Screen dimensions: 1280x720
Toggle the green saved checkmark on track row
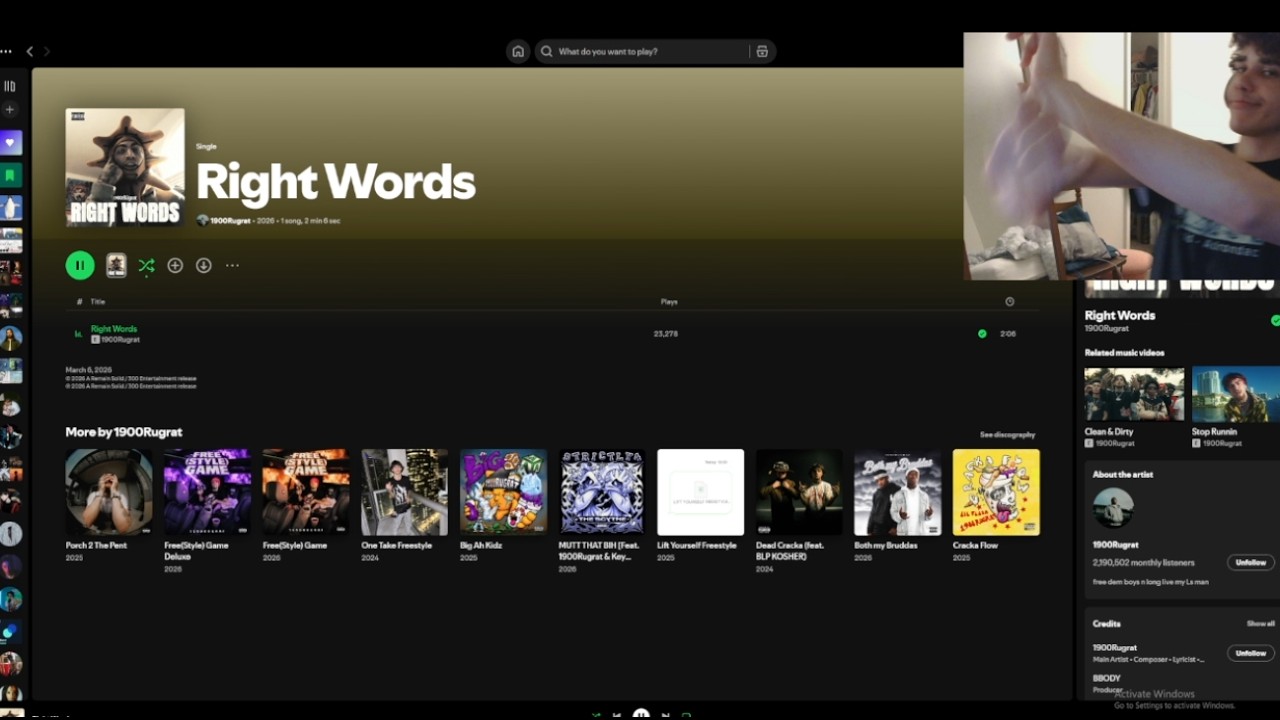click(982, 334)
